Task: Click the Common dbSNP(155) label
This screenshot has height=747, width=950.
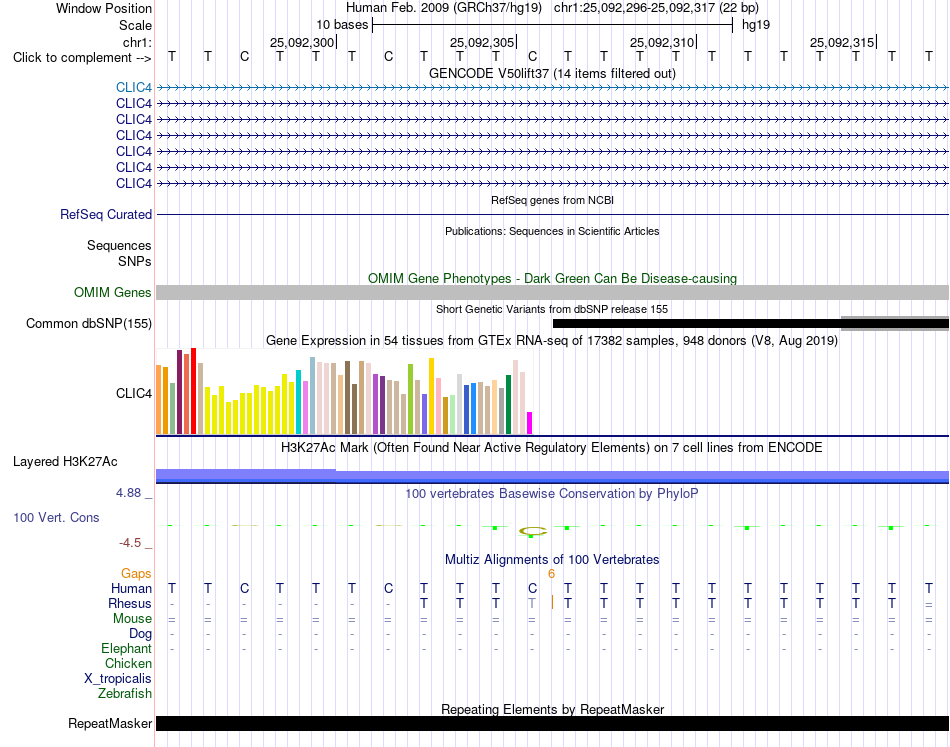Action: (x=89, y=324)
